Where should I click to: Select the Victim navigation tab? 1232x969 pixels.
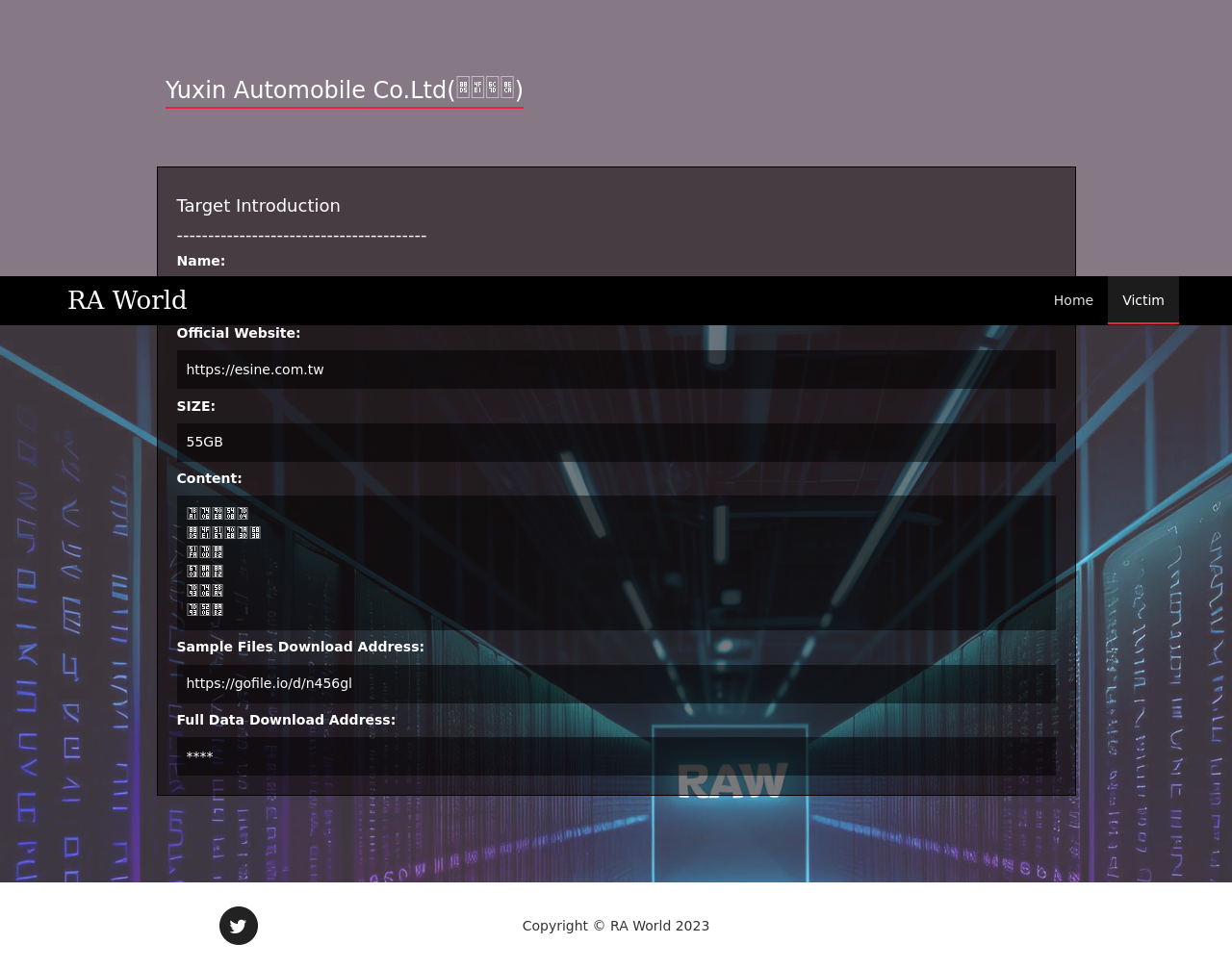tap(1143, 300)
